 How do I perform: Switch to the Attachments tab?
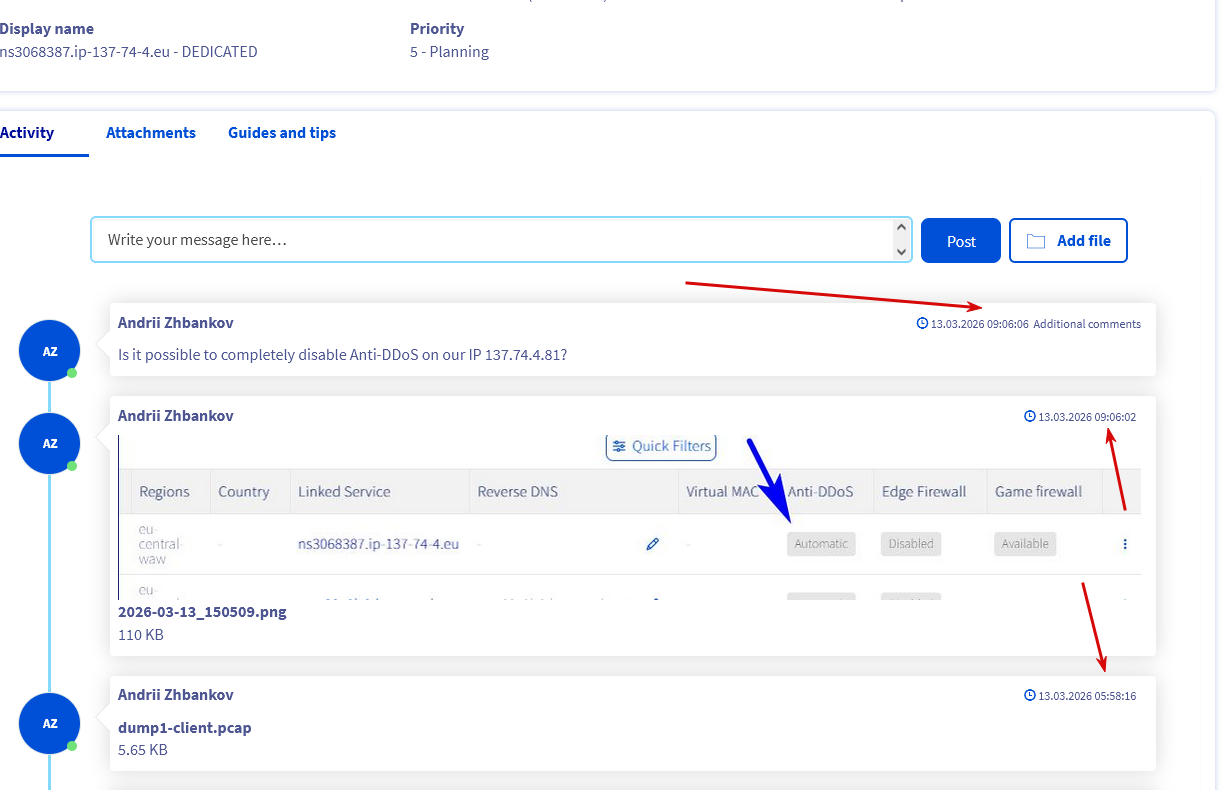pos(151,133)
